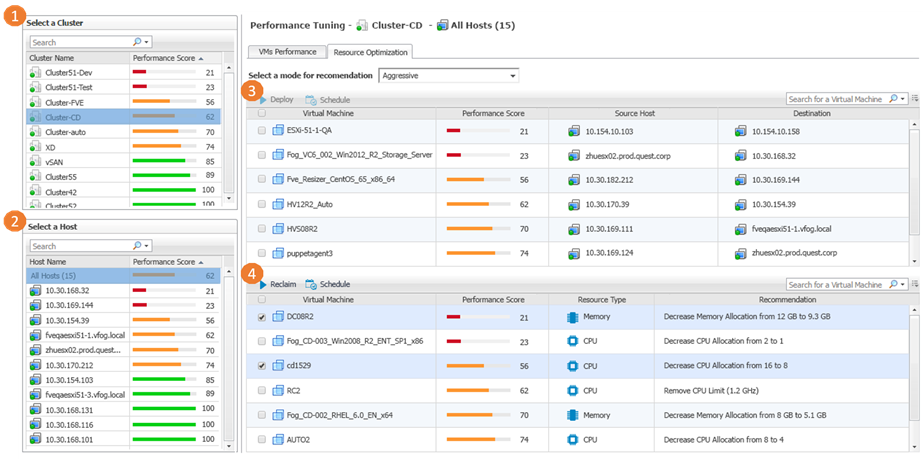Click the Cluster-CD icon in the page title
Screen dimensions: 923x459
[x=363, y=26]
